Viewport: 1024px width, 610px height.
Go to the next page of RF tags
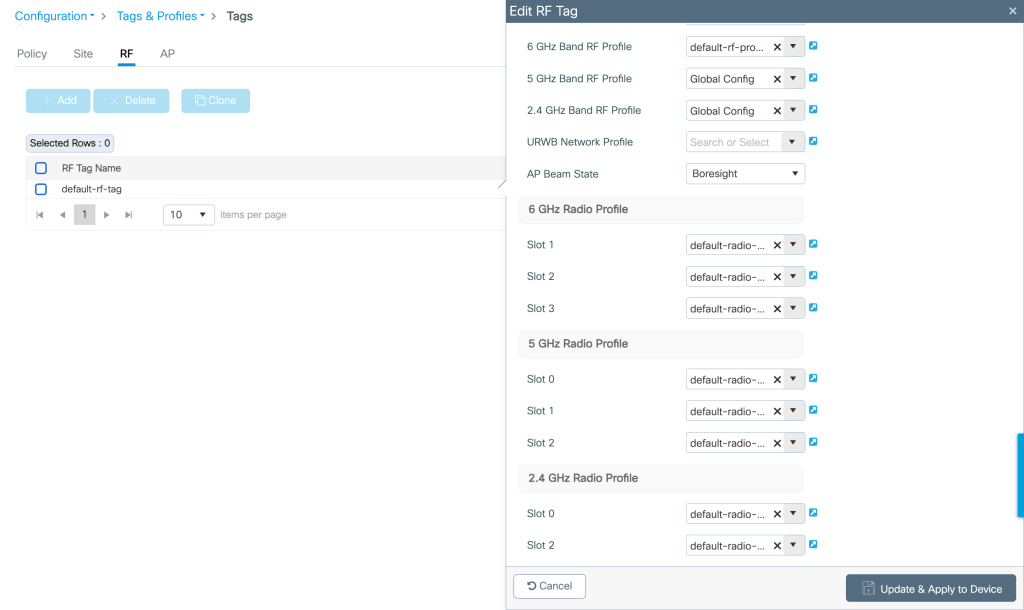[x=107, y=215]
